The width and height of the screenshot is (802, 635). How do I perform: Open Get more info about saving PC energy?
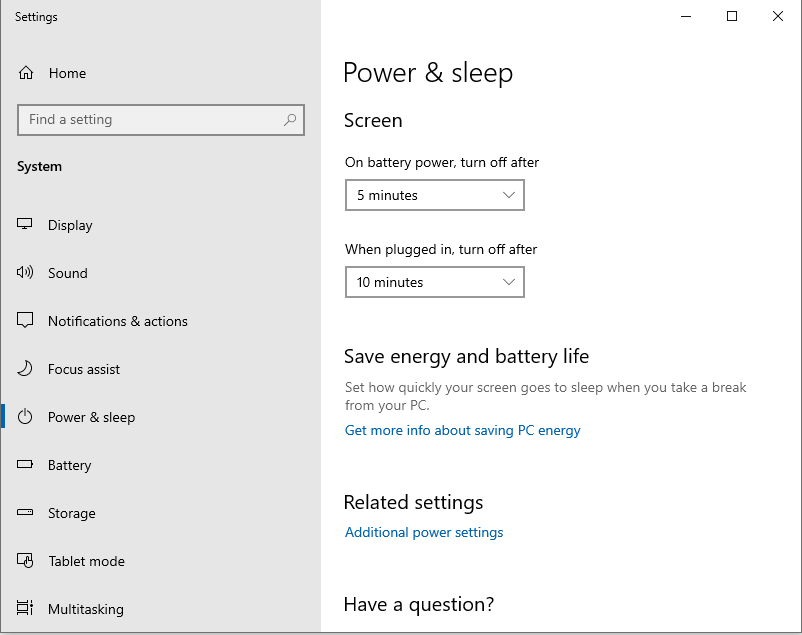pos(462,430)
